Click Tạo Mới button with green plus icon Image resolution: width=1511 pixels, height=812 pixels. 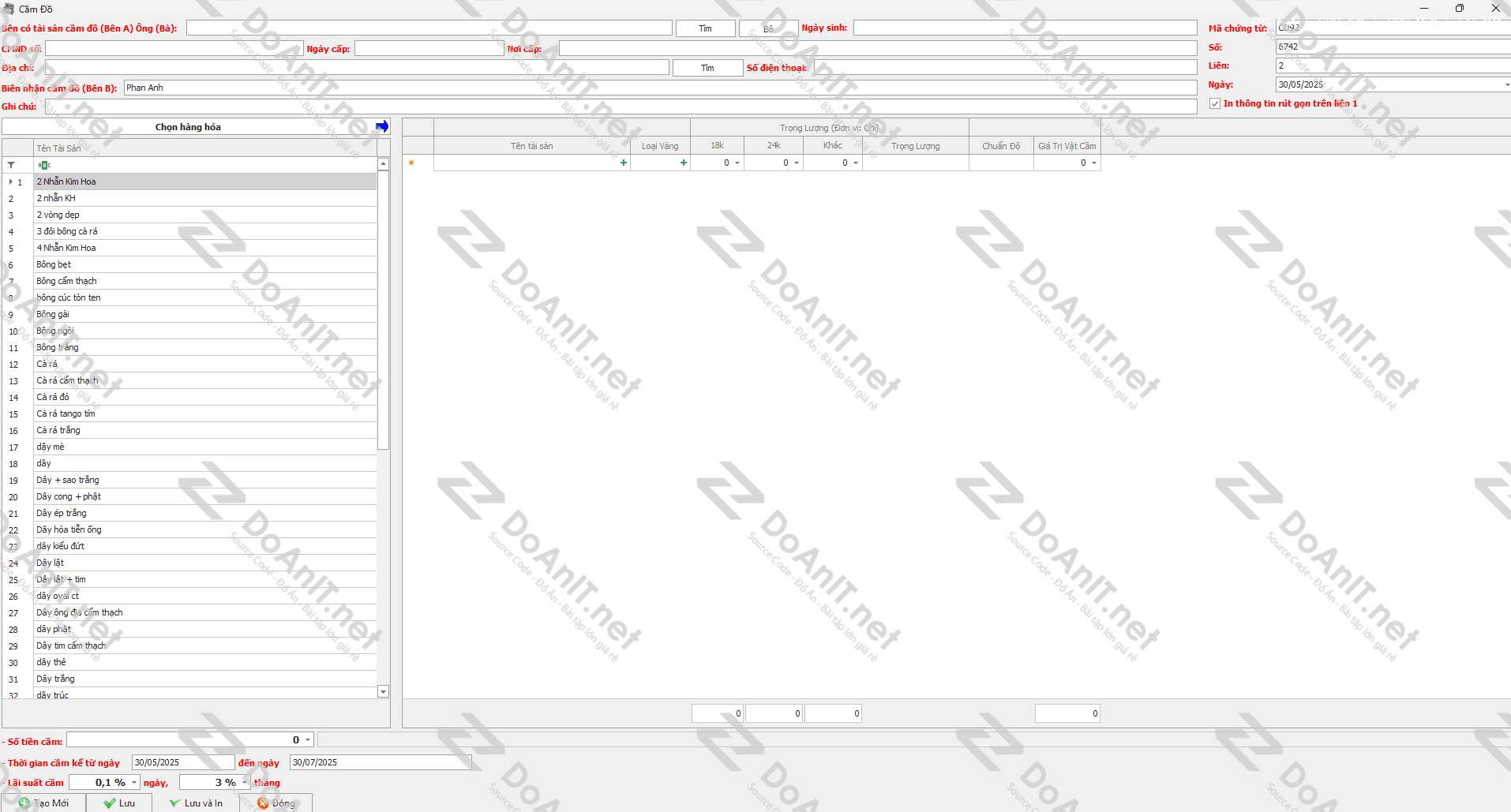[x=44, y=803]
